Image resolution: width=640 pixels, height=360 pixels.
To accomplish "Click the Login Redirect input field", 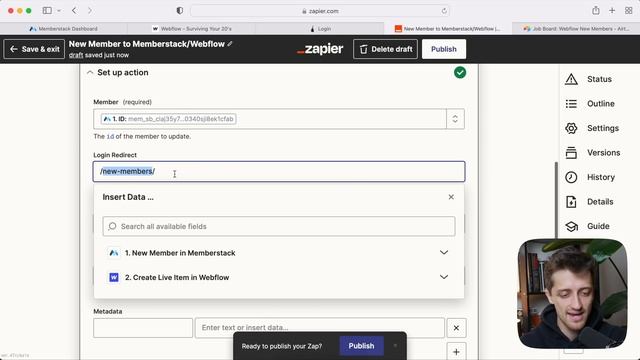I will [x=279, y=171].
